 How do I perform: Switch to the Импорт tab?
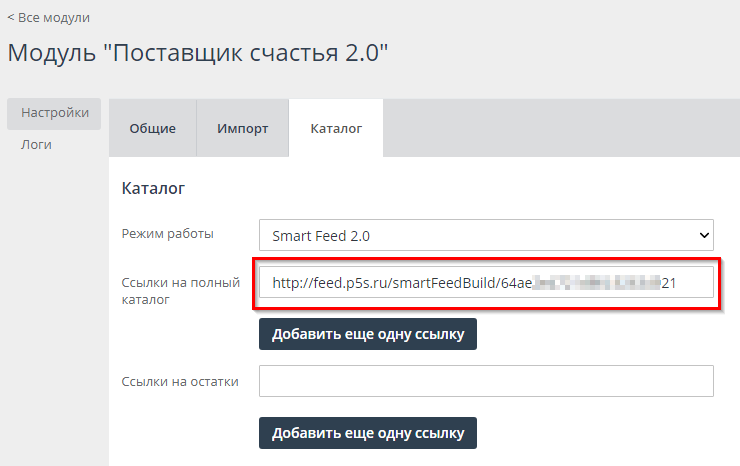coord(242,128)
